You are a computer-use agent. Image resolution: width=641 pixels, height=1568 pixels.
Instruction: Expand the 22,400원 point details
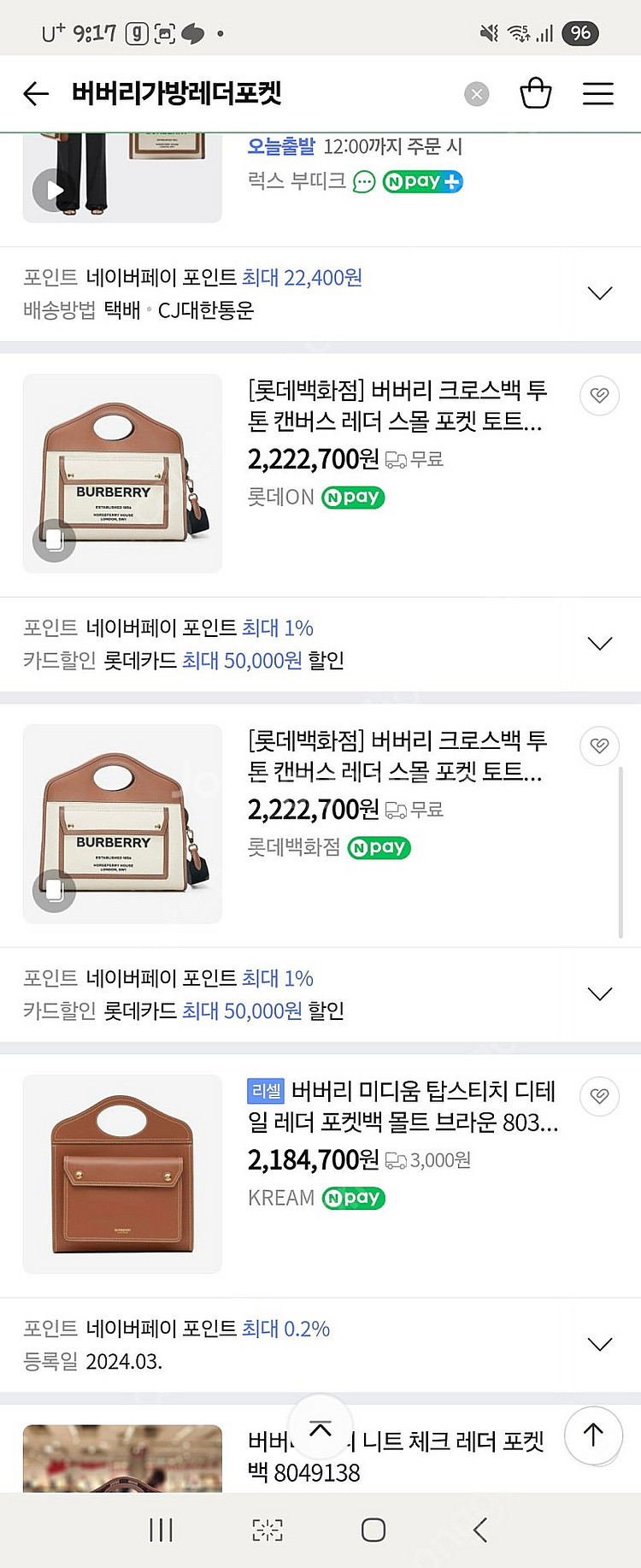(600, 293)
